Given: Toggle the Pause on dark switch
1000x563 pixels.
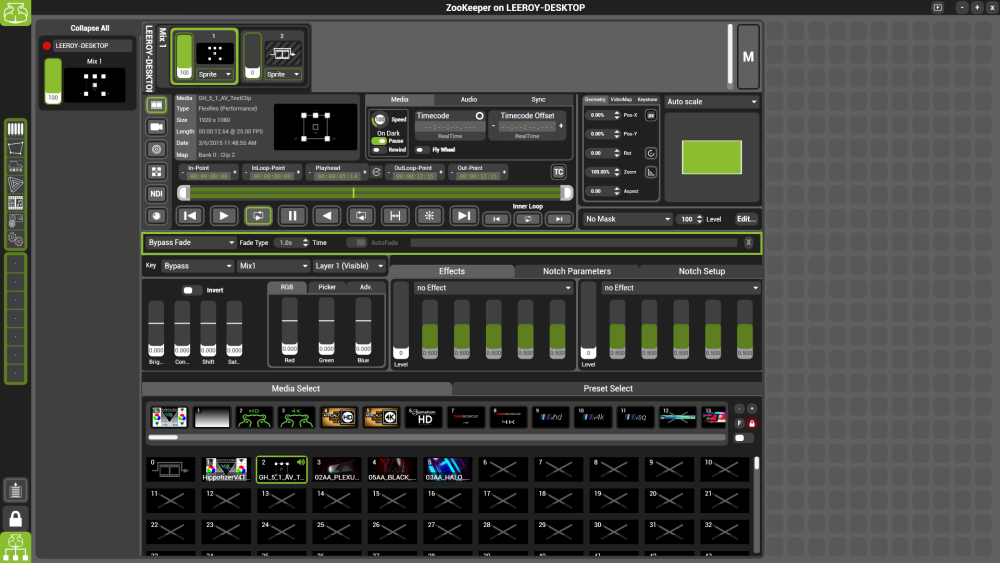Looking at the screenshot, I should tap(380, 141).
